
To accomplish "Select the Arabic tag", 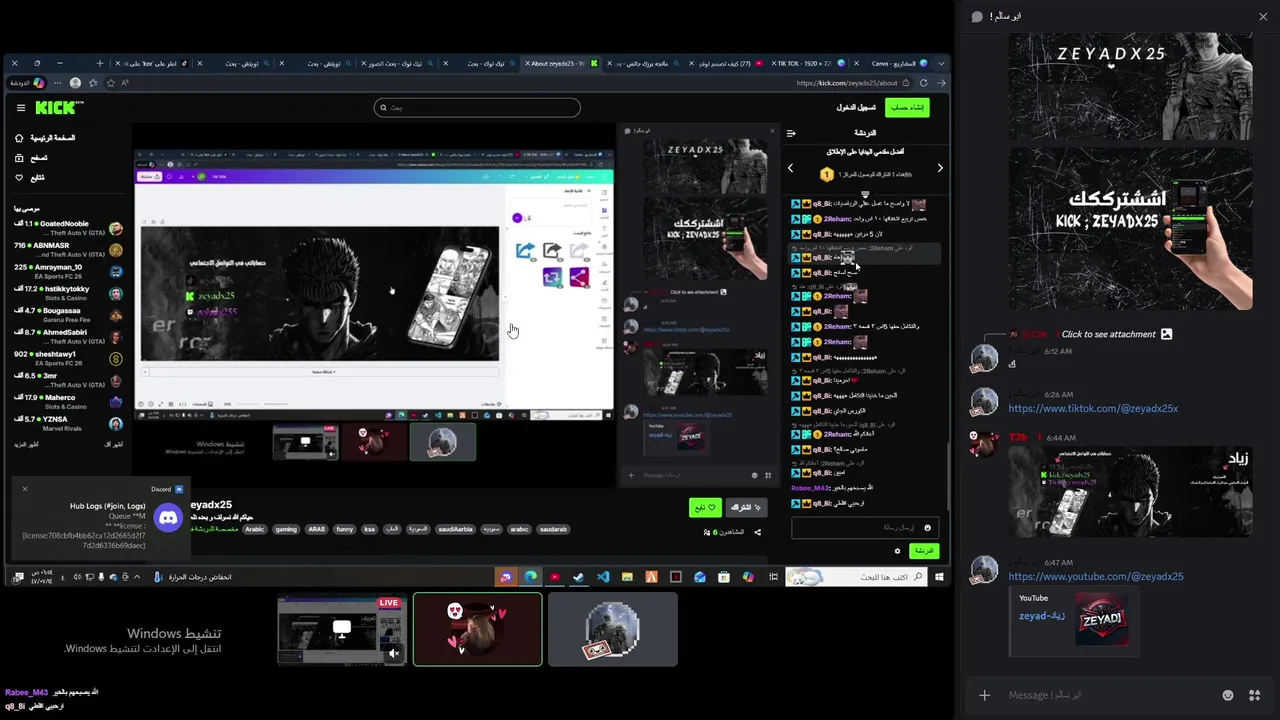I will pyautogui.click(x=255, y=529).
